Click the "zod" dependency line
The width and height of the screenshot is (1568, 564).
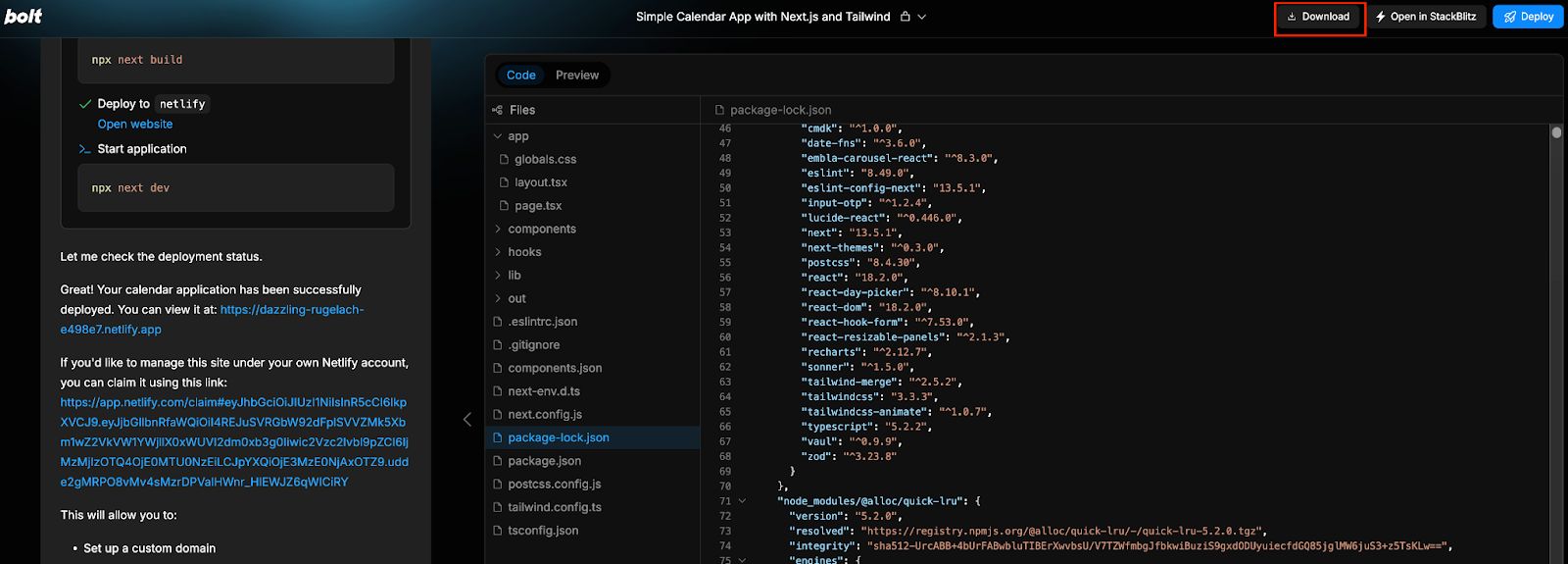click(x=848, y=456)
